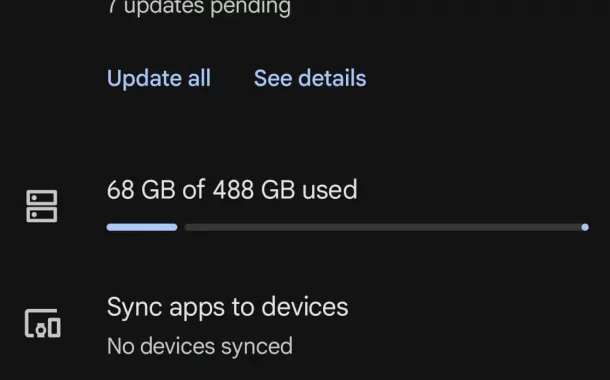Click the word 'synced' in the subtitle
The width and height of the screenshot is (610, 380).
coord(257,346)
